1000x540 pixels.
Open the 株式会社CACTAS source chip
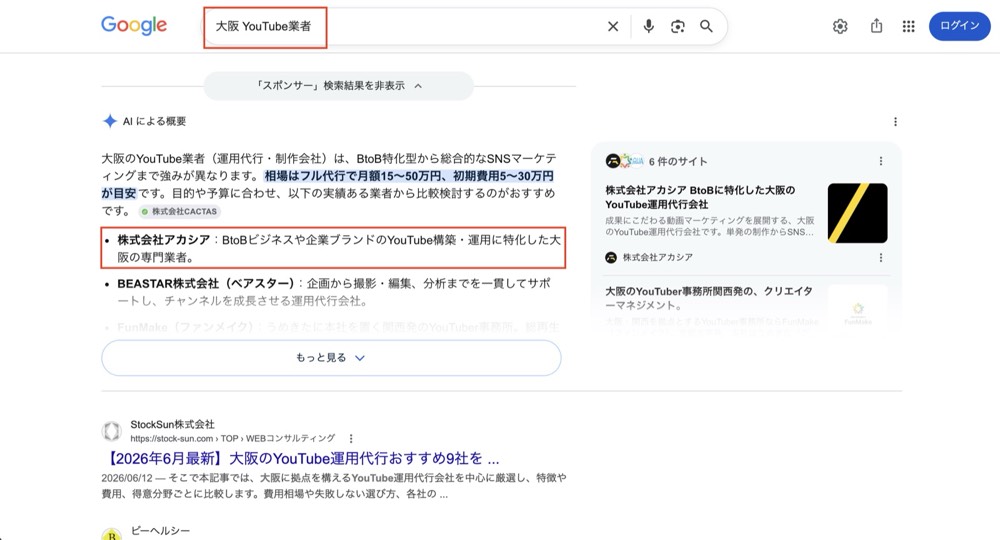tap(179, 211)
